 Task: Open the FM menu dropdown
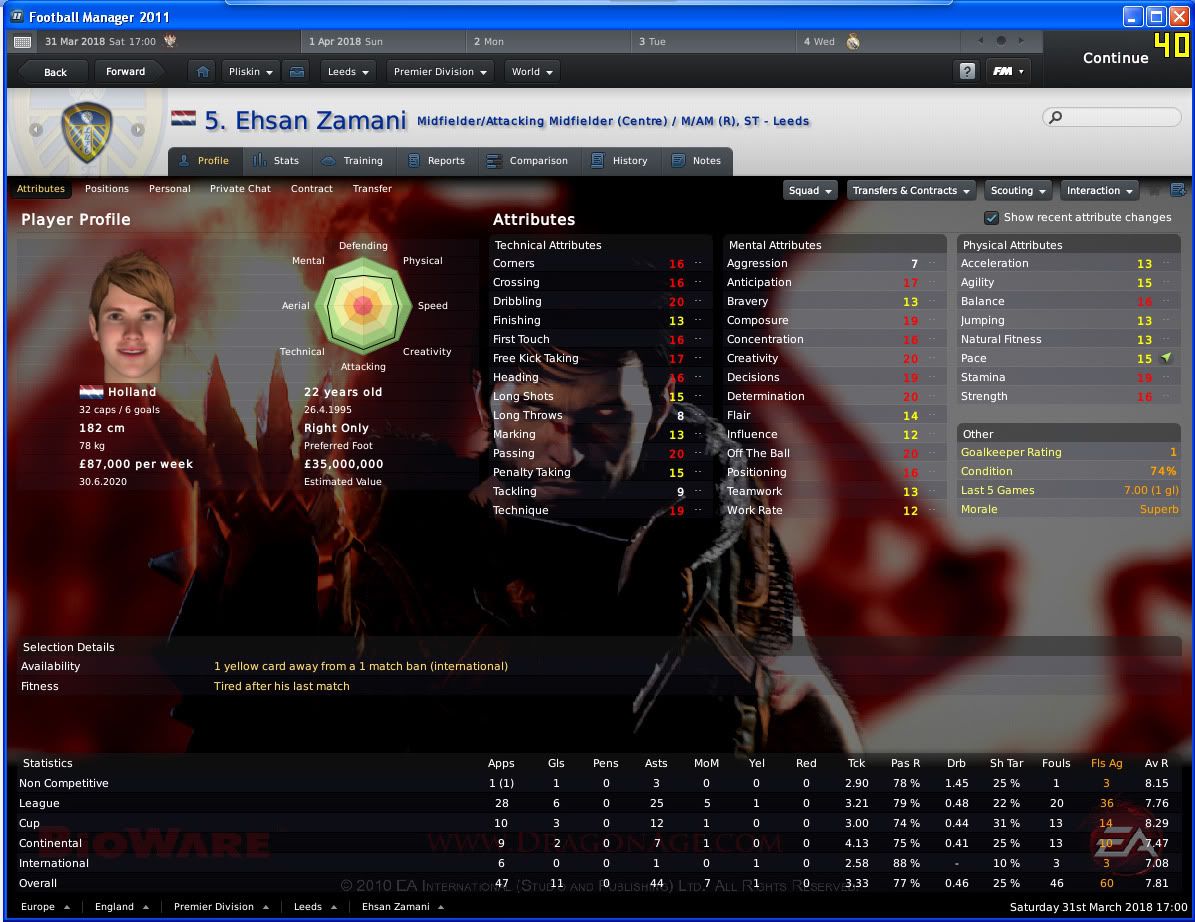(1008, 72)
